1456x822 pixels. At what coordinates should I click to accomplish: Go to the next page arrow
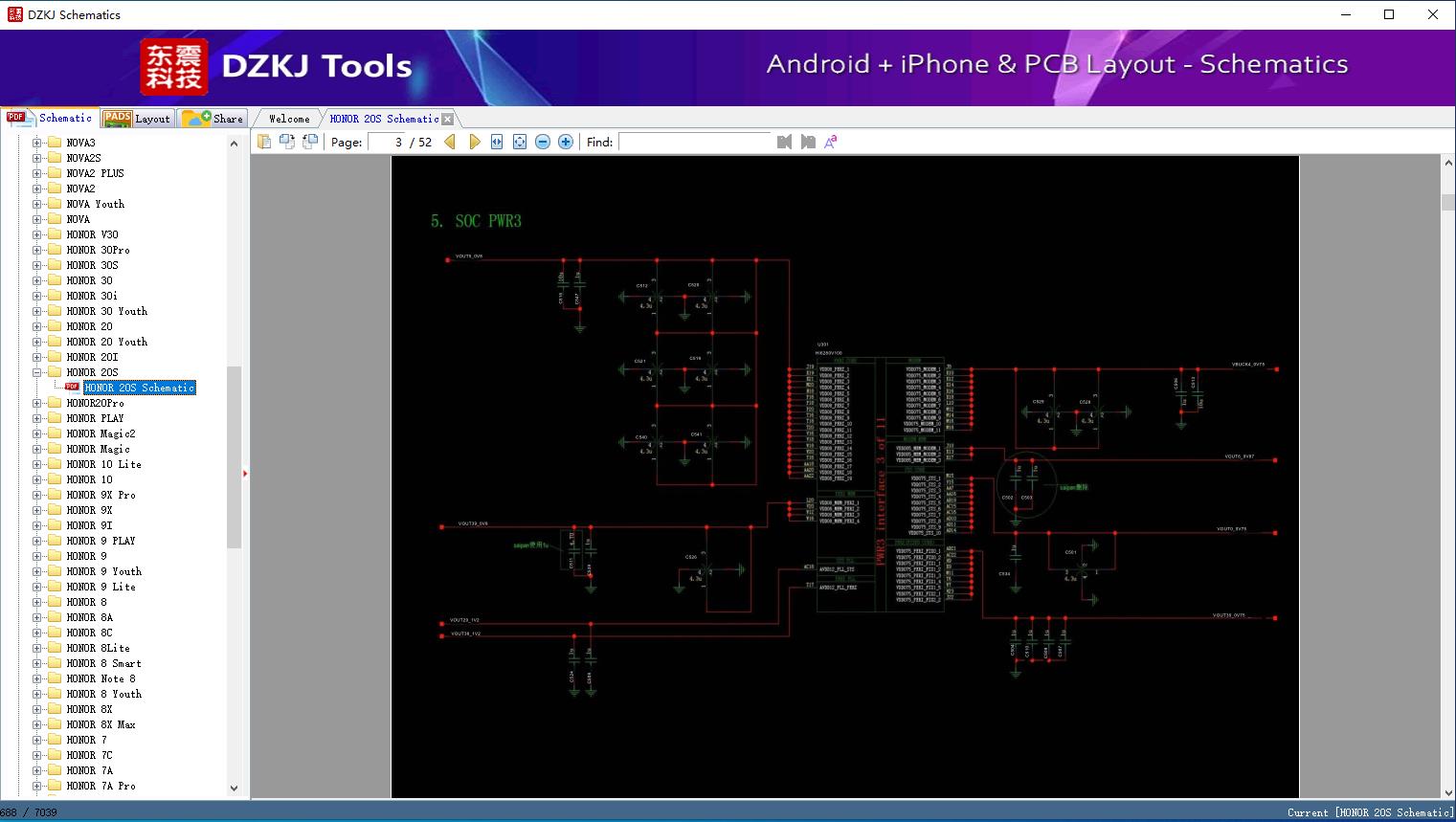[x=474, y=142]
